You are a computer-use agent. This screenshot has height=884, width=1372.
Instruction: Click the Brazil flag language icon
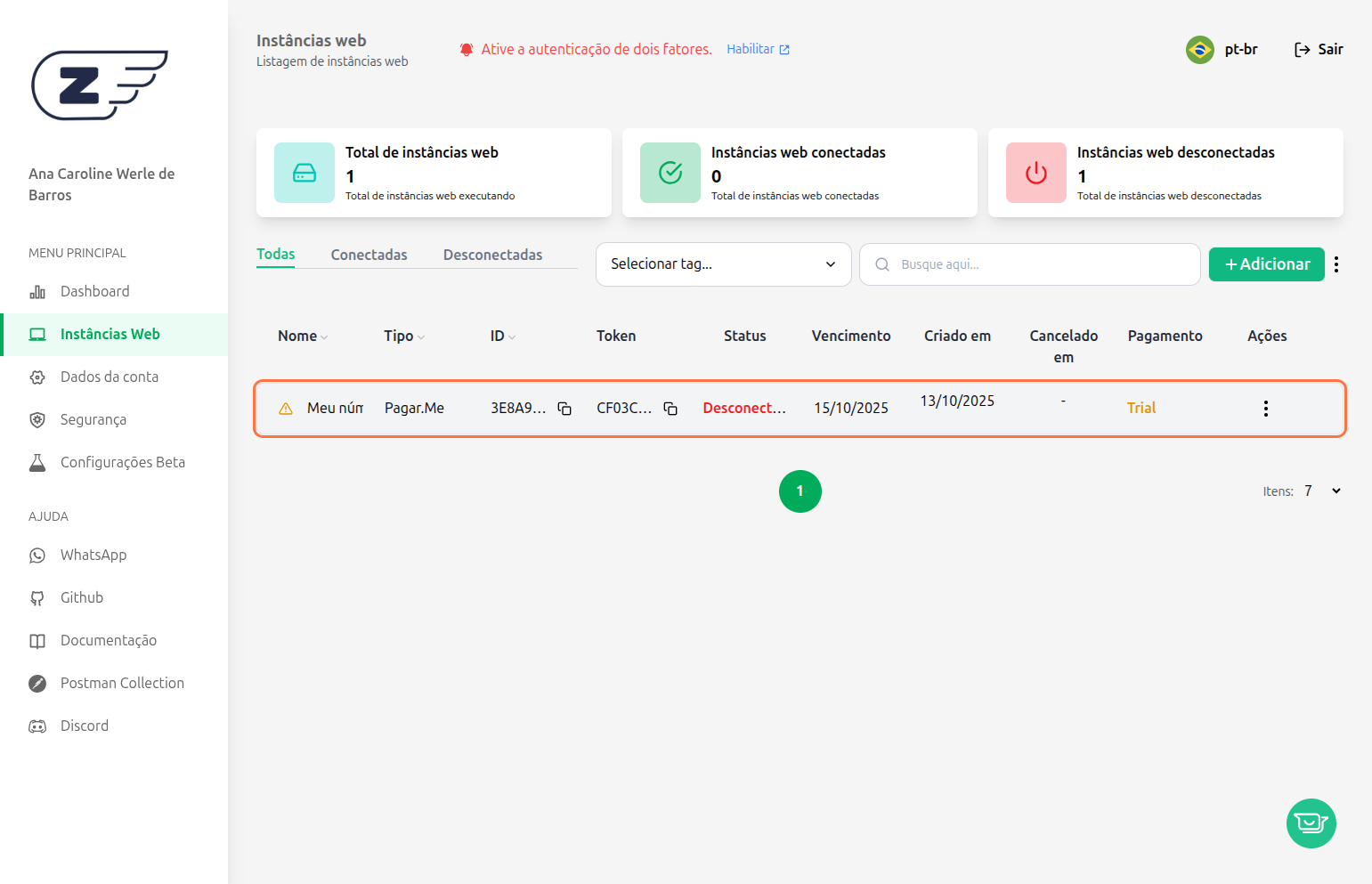click(1200, 50)
